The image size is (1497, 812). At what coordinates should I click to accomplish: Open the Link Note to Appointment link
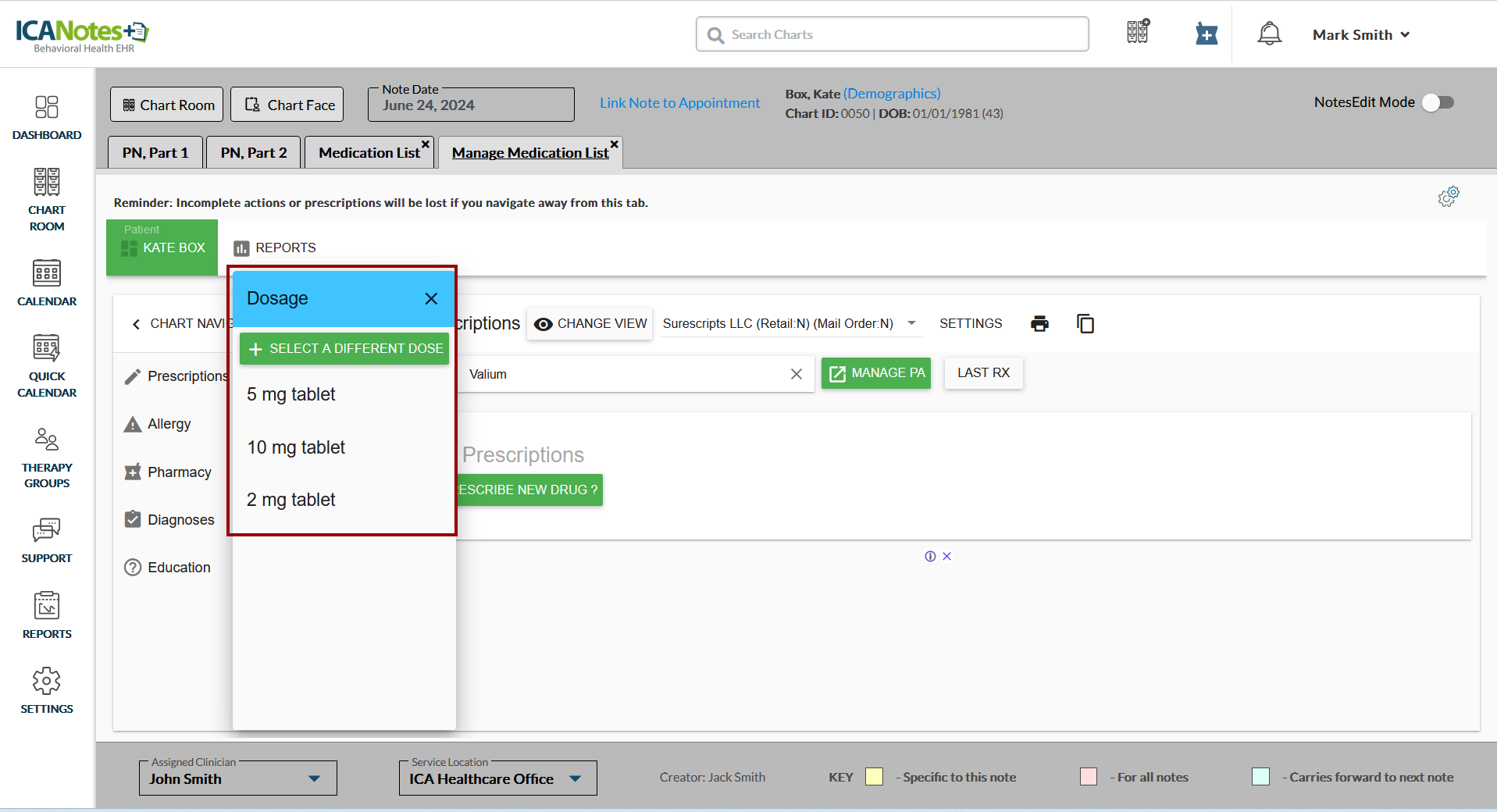click(679, 103)
